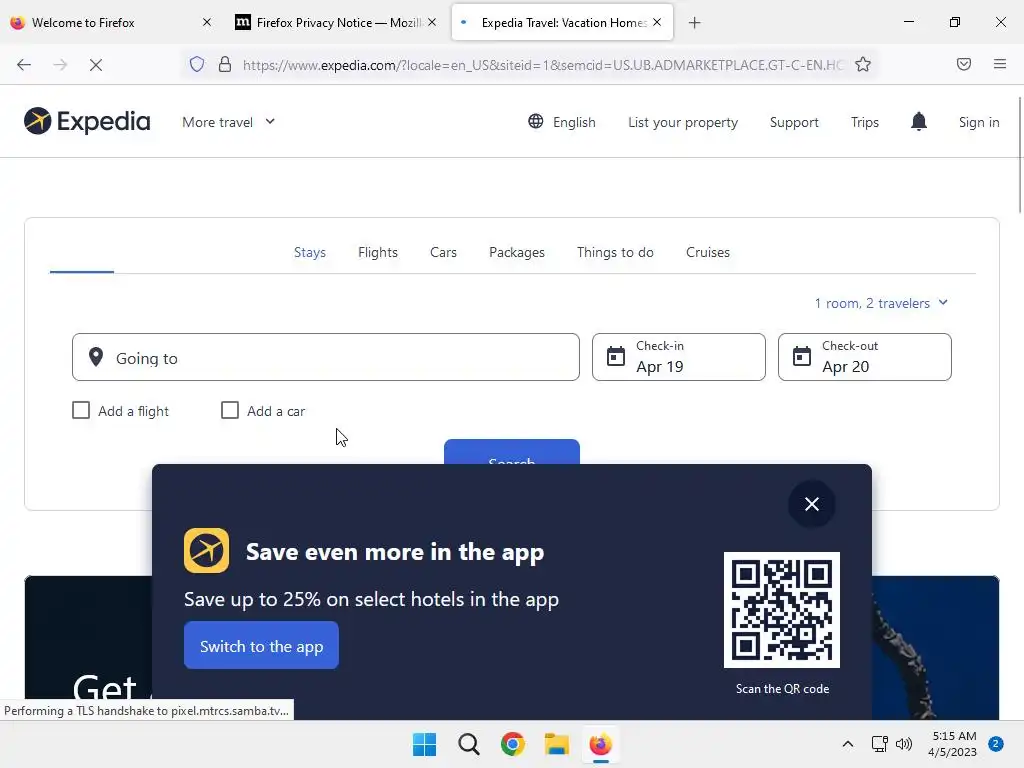Open the Check-out date Apr 20 picker
Screen dimensions: 1024x768
pyautogui.click(x=865, y=357)
